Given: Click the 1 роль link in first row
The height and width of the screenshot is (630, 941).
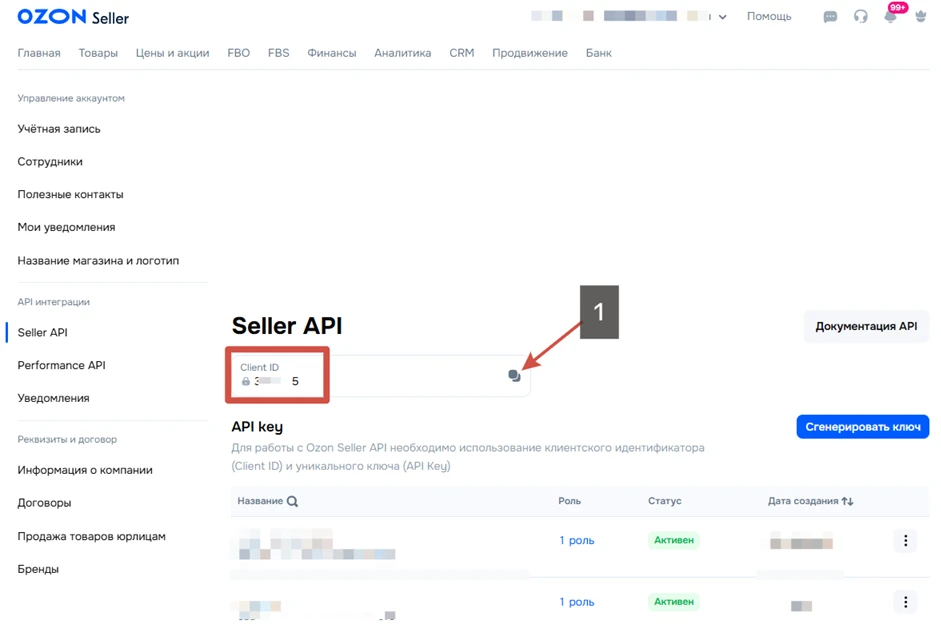Looking at the screenshot, I should click(x=576, y=541).
